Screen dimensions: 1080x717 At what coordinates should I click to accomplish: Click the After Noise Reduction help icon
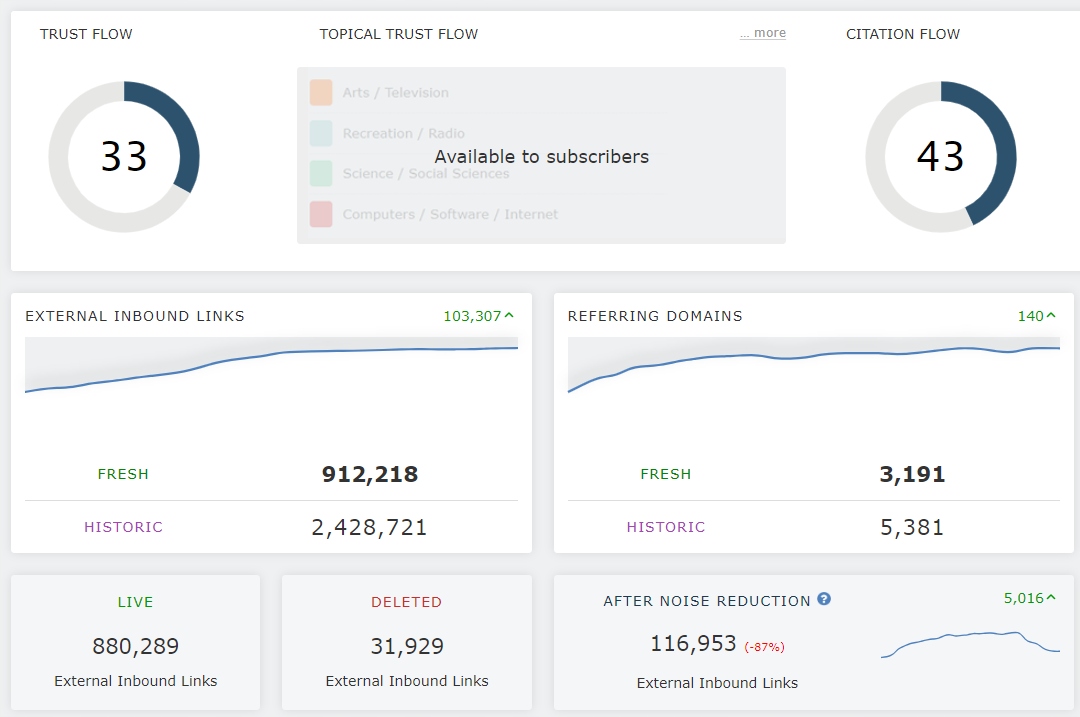coord(824,599)
